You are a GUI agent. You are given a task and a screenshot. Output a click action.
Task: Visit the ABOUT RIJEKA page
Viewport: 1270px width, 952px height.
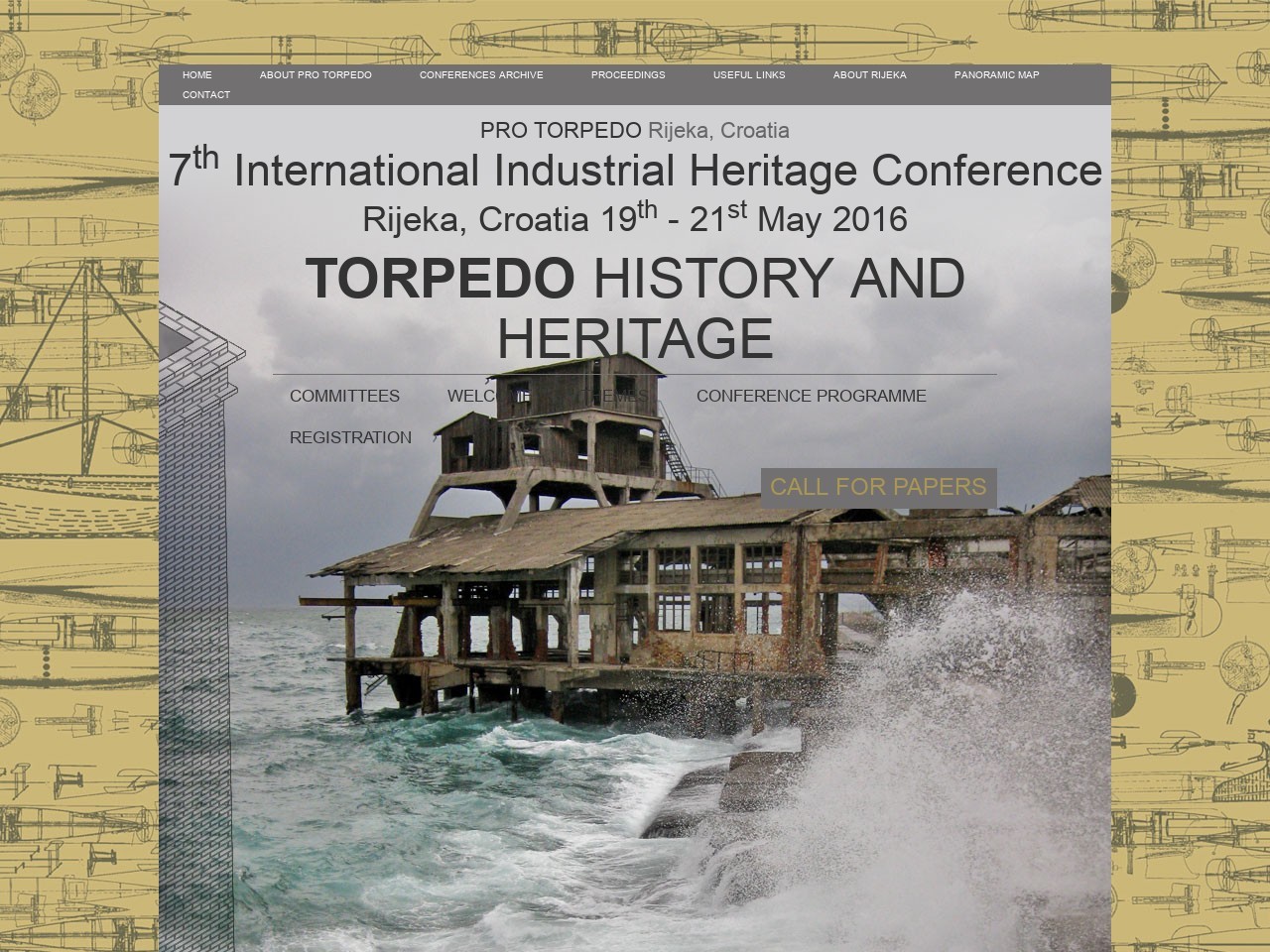(869, 75)
